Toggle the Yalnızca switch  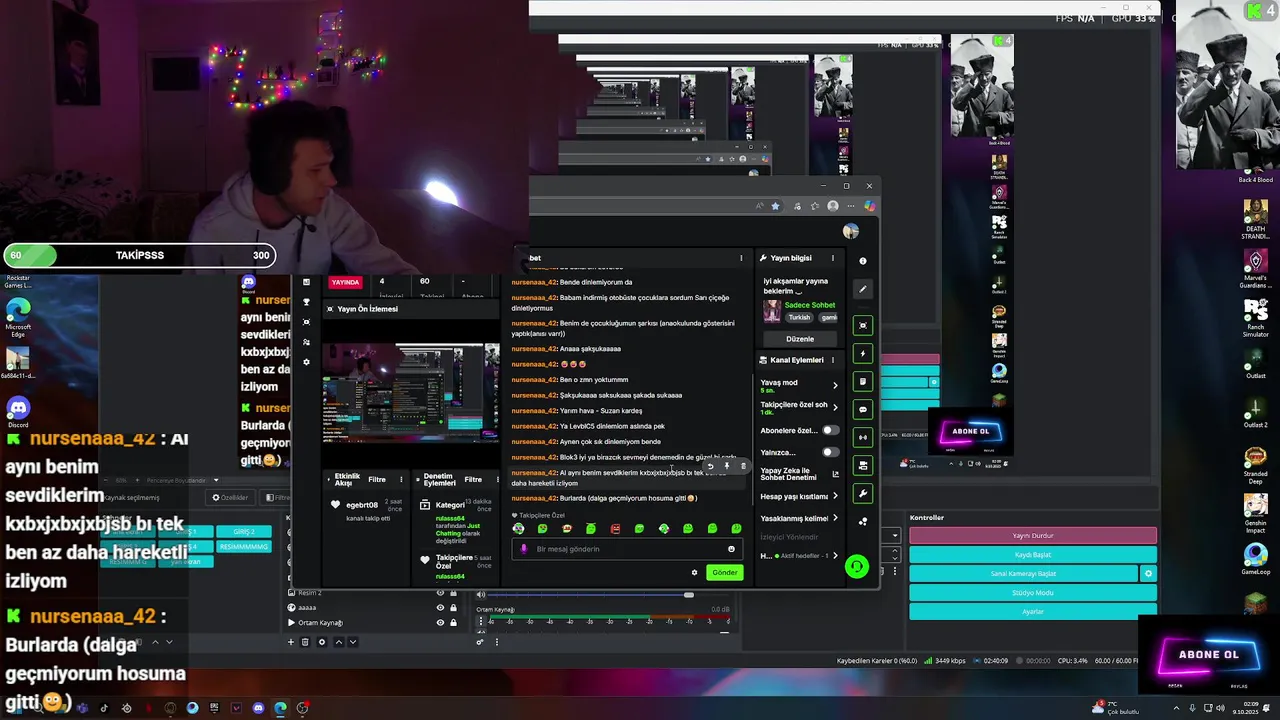click(x=830, y=452)
